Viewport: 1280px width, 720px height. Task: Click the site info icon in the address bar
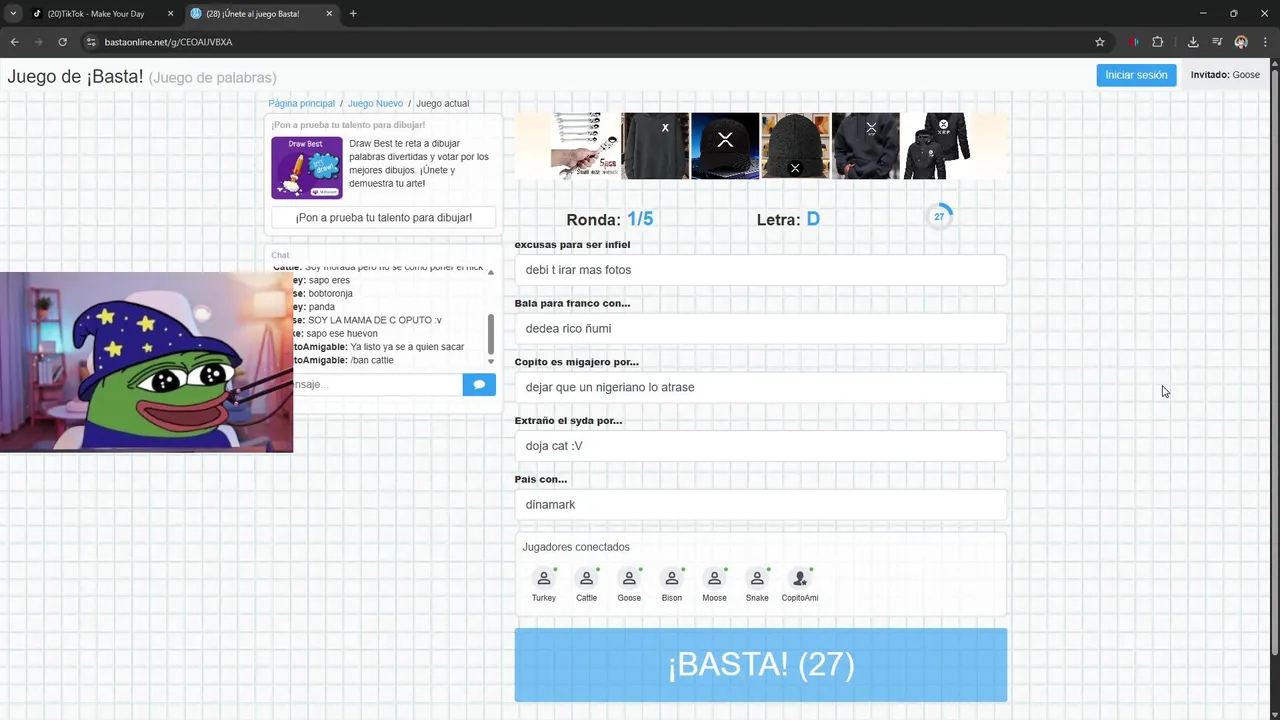point(91,42)
